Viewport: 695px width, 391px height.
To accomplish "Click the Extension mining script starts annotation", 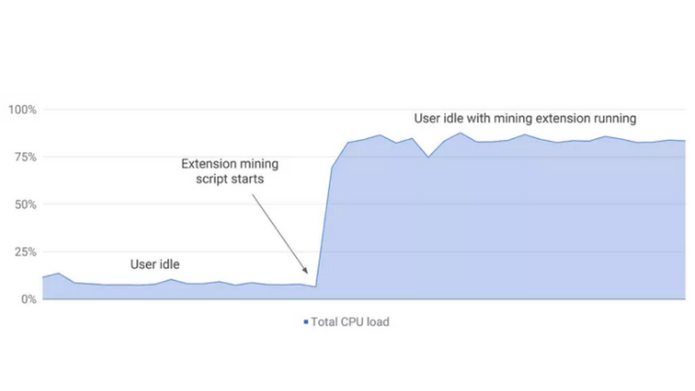I will pyautogui.click(x=230, y=171).
